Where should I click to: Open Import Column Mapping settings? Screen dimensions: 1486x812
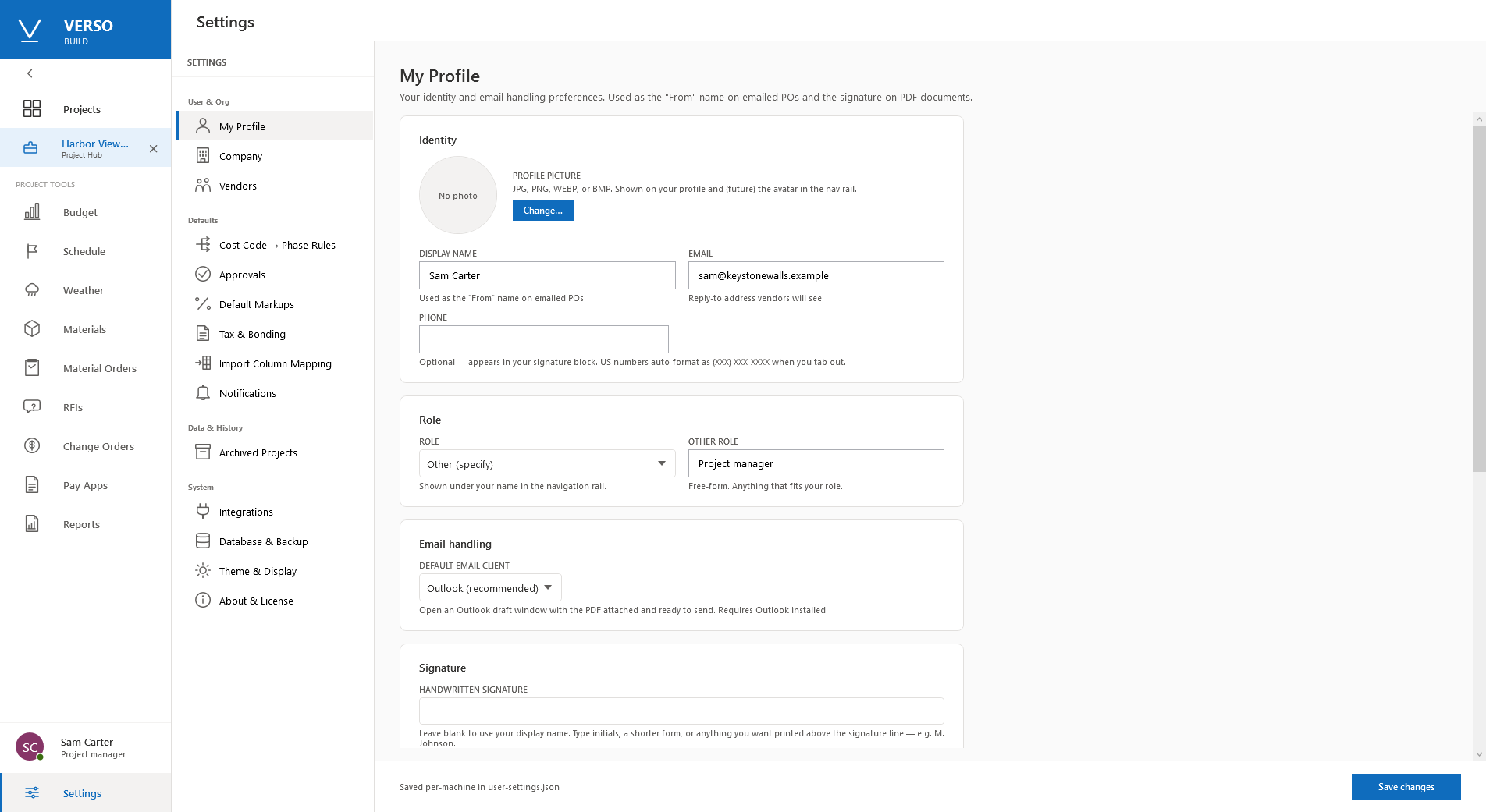276,363
